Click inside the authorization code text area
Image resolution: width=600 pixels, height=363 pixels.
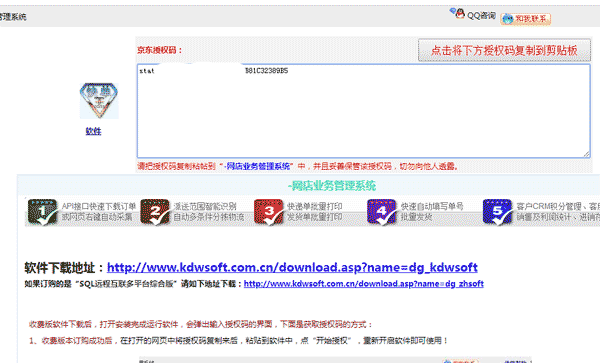point(364,111)
